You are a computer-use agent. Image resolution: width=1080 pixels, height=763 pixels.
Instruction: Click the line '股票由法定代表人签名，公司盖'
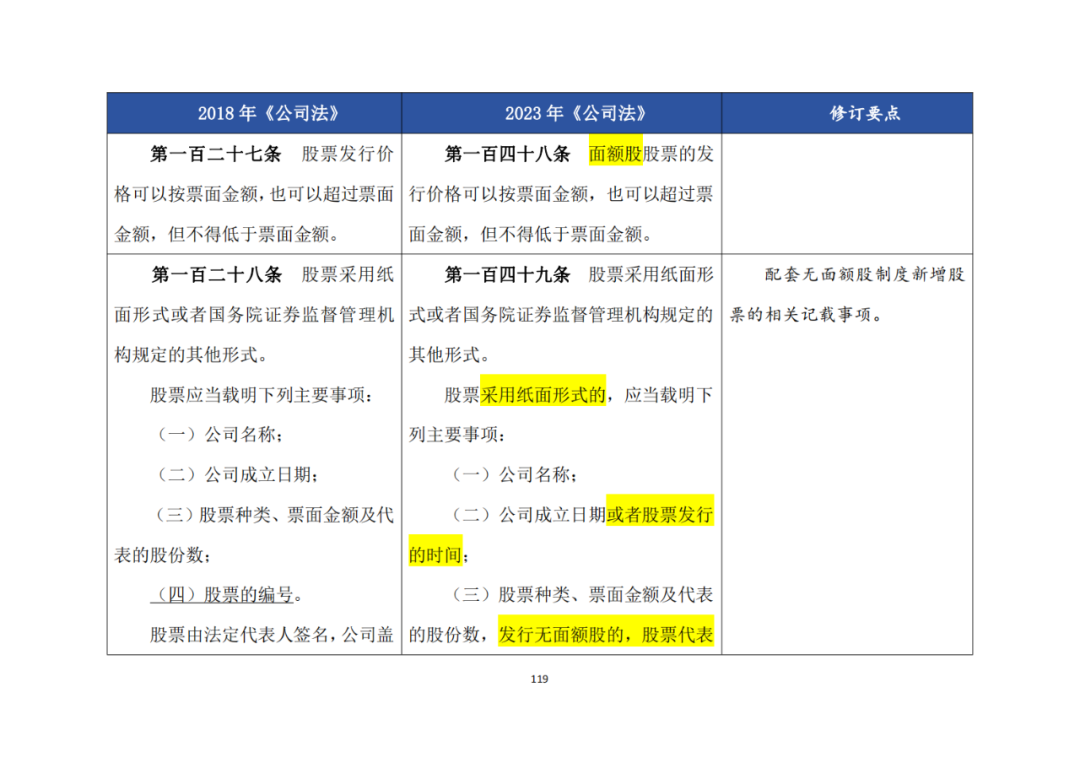tap(272, 635)
